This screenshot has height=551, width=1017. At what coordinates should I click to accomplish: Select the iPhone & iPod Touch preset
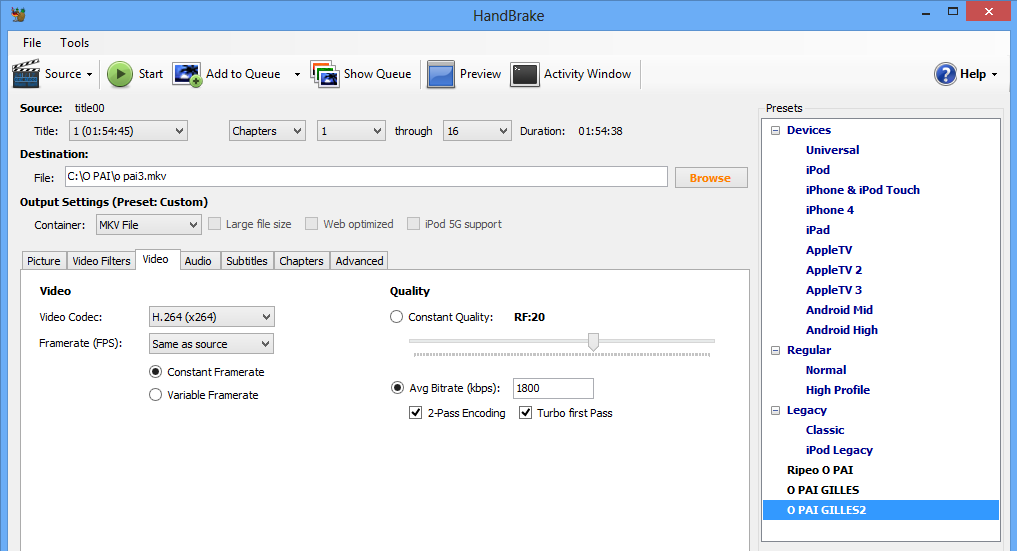tap(863, 190)
